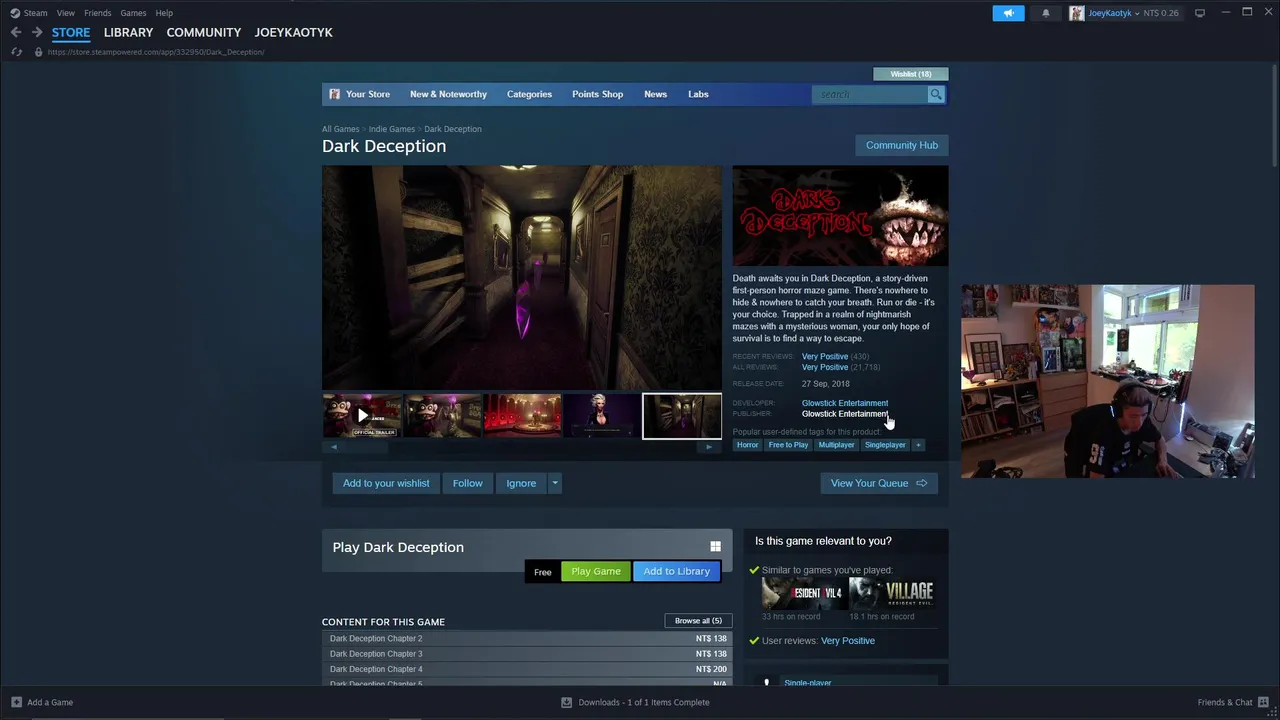
Task: Open the Glowstick Entertainment developer link
Action: tap(845, 403)
